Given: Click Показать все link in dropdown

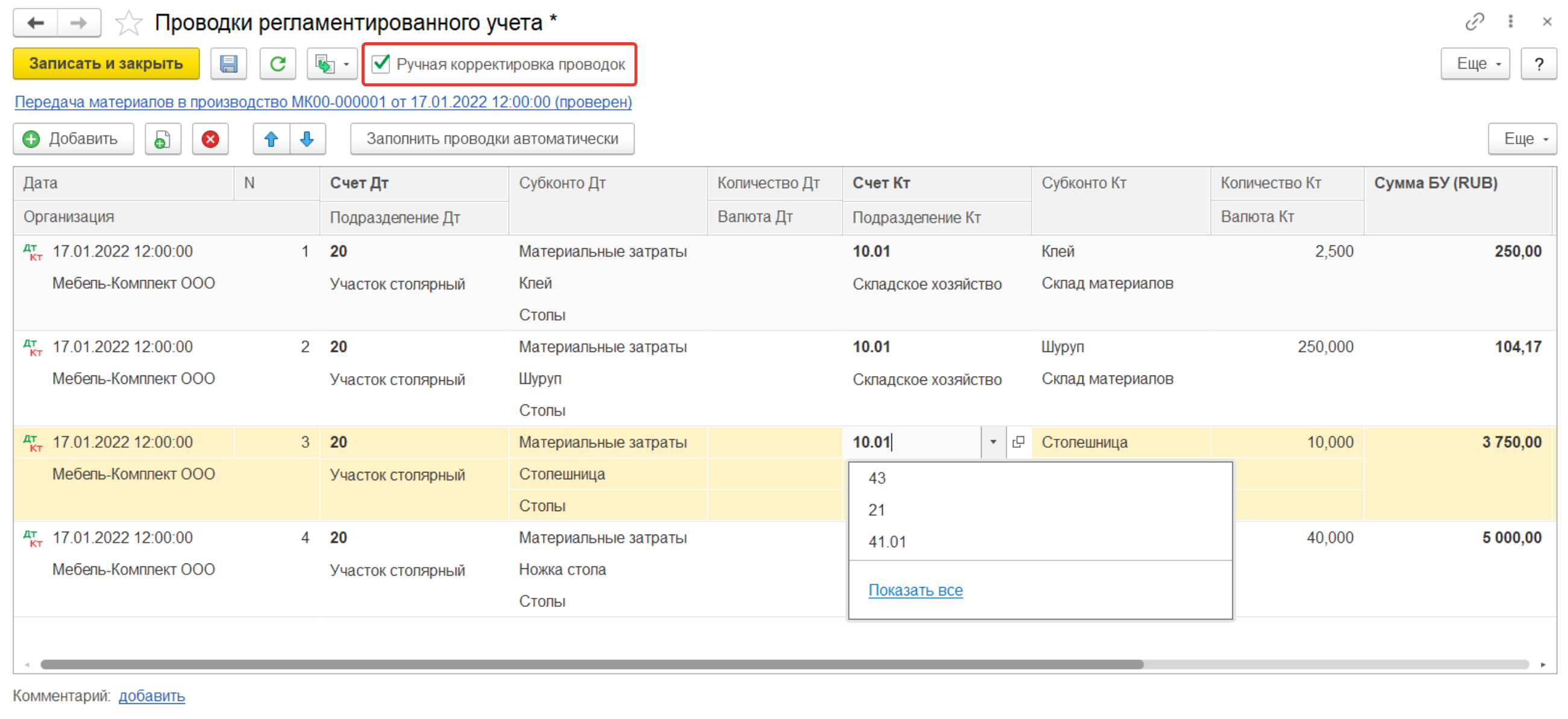Looking at the screenshot, I should [x=915, y=591].
